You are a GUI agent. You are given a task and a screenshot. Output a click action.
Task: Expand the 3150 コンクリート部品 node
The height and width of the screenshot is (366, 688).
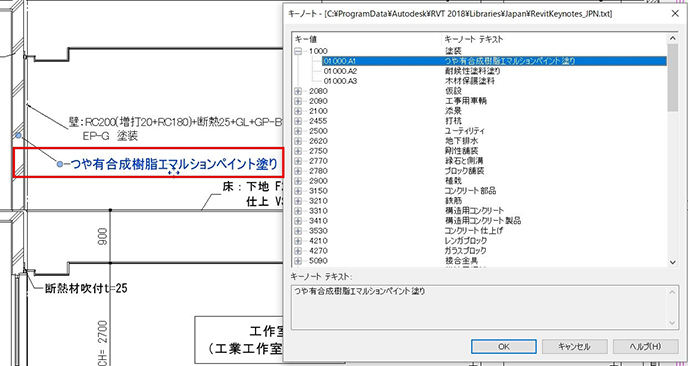click(x=298, y=191)
